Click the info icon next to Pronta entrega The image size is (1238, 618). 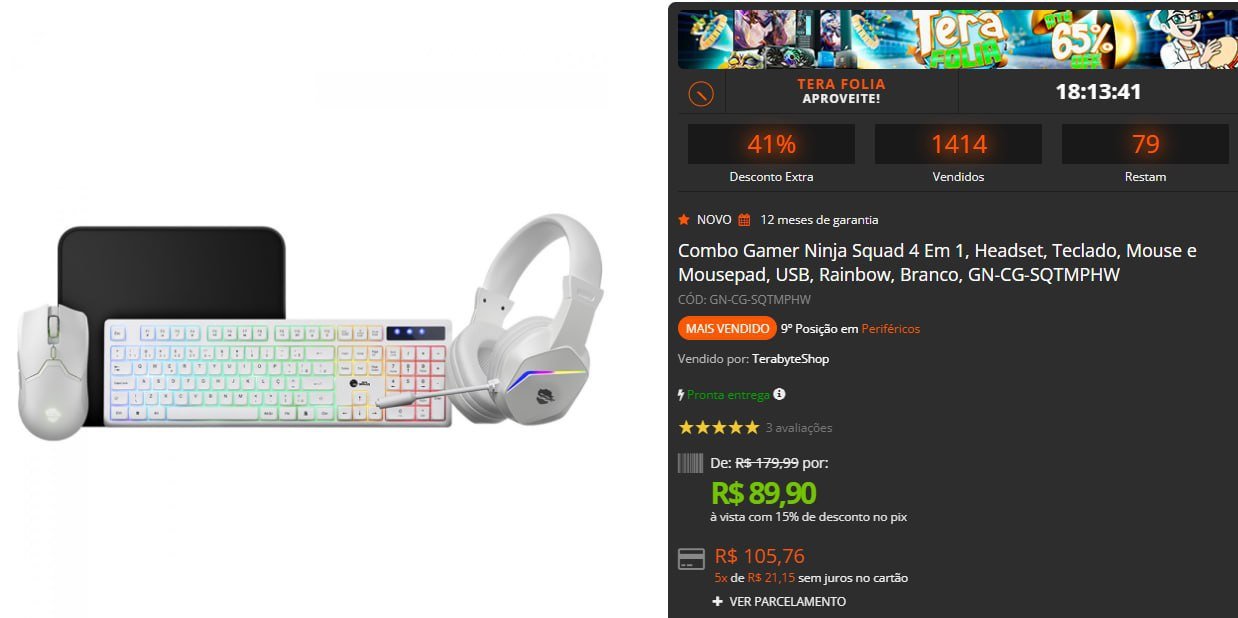780,394
